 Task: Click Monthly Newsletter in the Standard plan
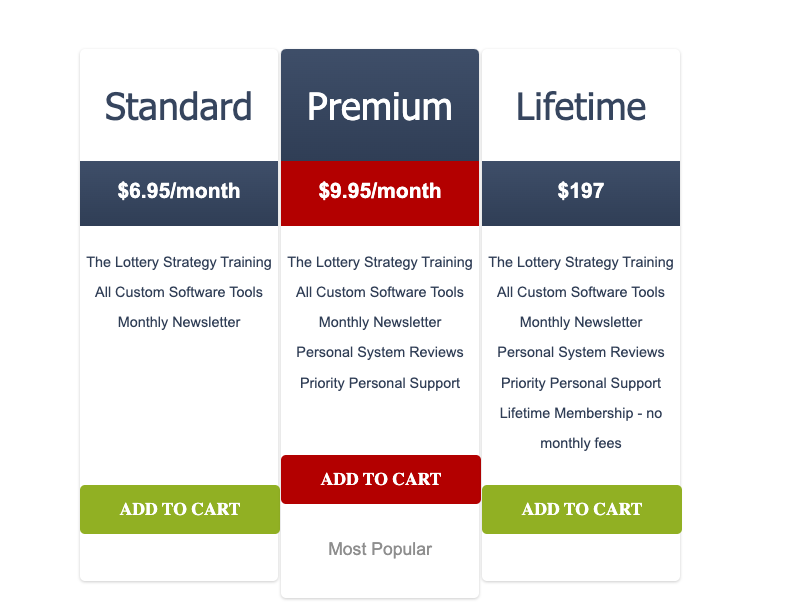pos(179,322)
